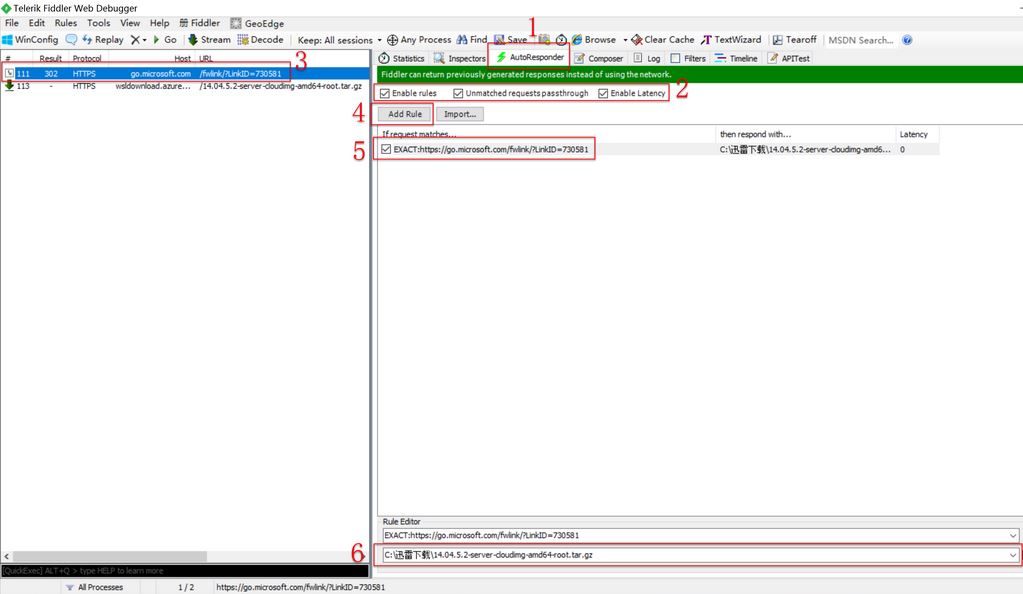Toggle Unmatched requests passthrough checkbox
This screenshot has height=594, width=1023.
tap(459, 93)
